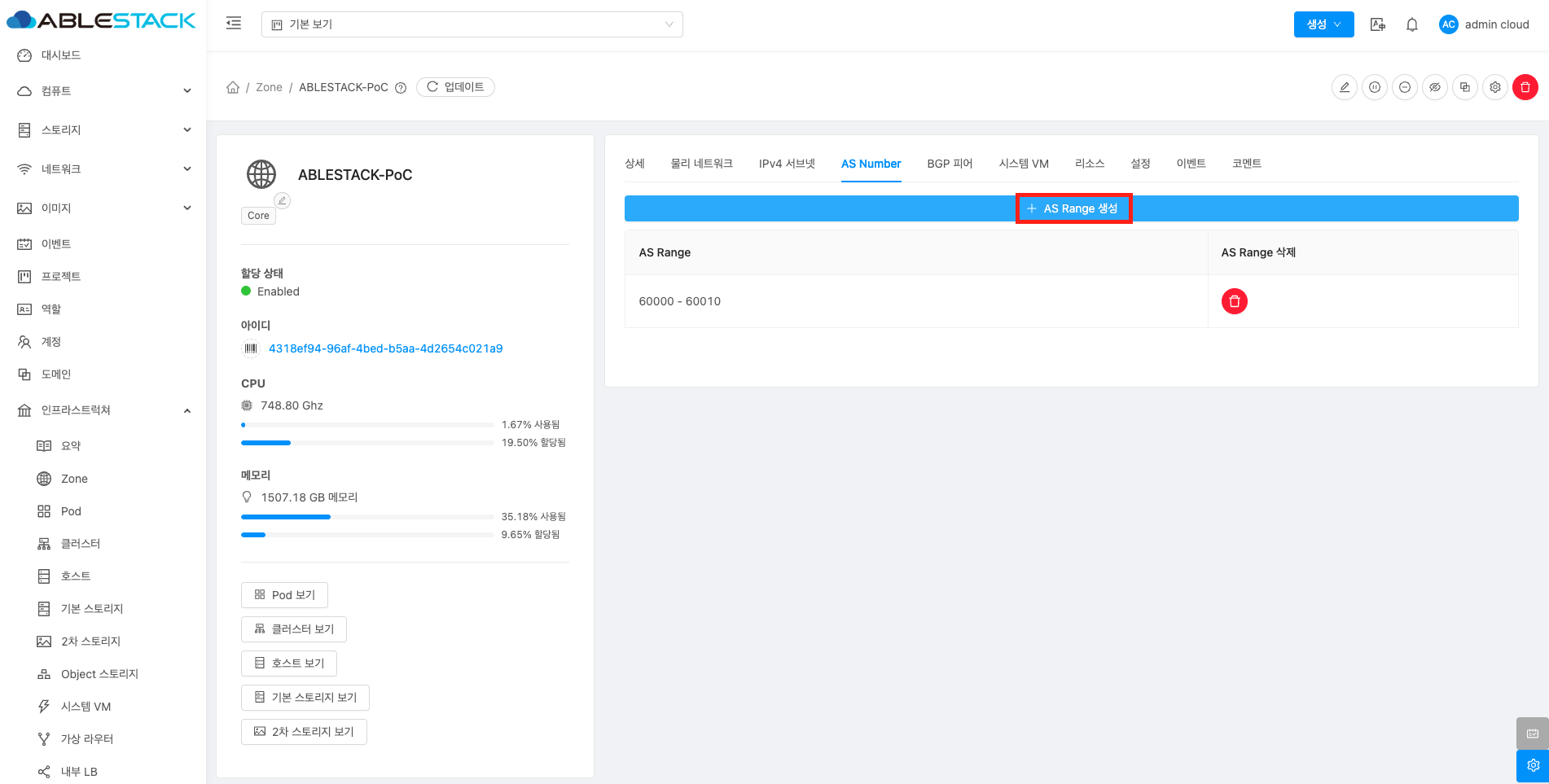Click the home icon in breadcrumb
The image size is (1549, 784).
[x=233, y=87]
